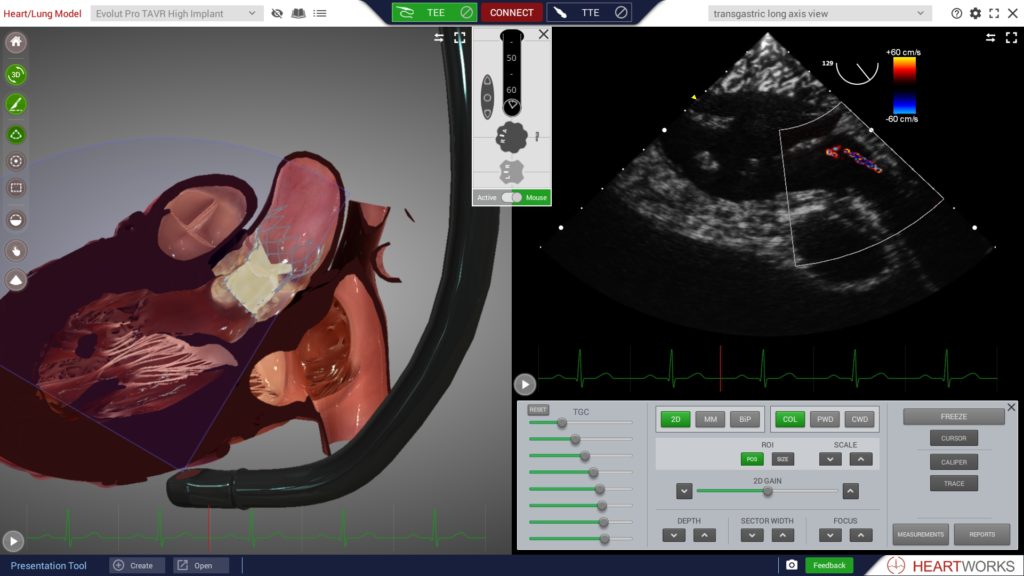Increase SCALE with the up arrow
The height and width of the screenshot is (576, 1024).
pyautogui.click(x=861, y=459)
